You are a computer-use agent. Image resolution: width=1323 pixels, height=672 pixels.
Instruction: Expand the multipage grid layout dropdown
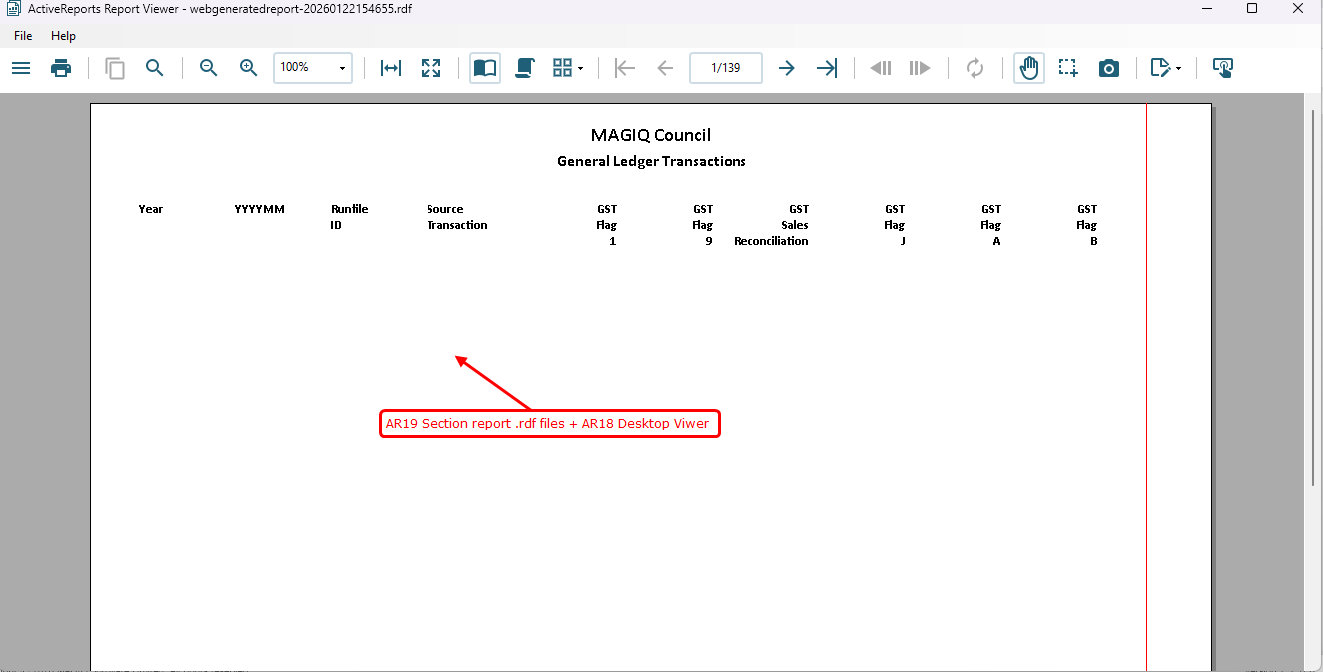click(568, 68)
